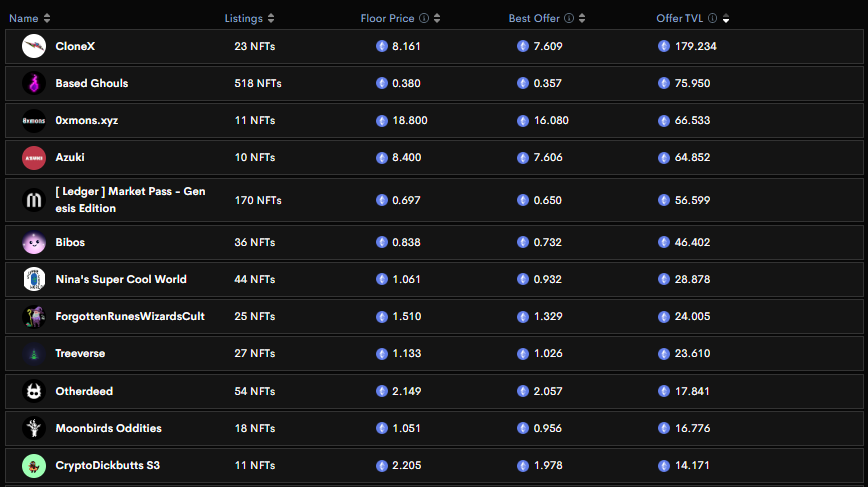Sort table by Listings column arrows
This screenshot has width=868, height=487.
[x=271, y=18]
